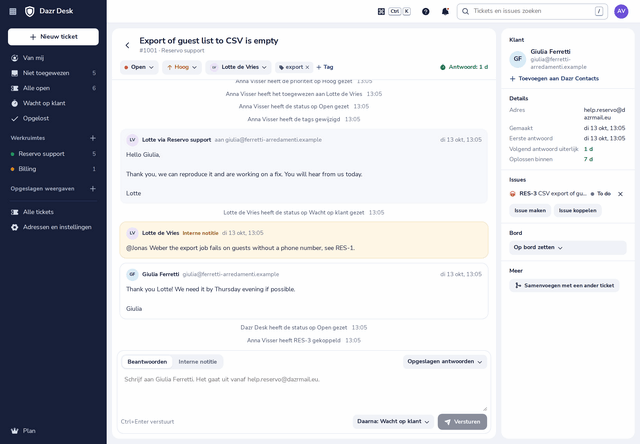Open the command palette icon beside Ctrl K

pos(381,11)
